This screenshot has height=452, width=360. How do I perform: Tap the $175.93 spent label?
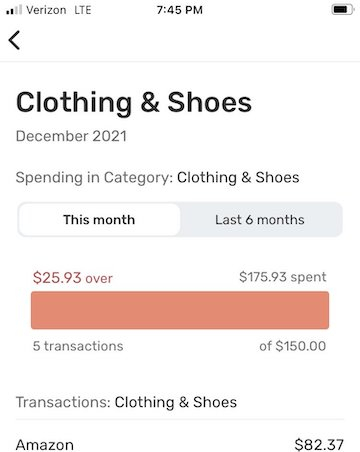[x=283, y=277]
